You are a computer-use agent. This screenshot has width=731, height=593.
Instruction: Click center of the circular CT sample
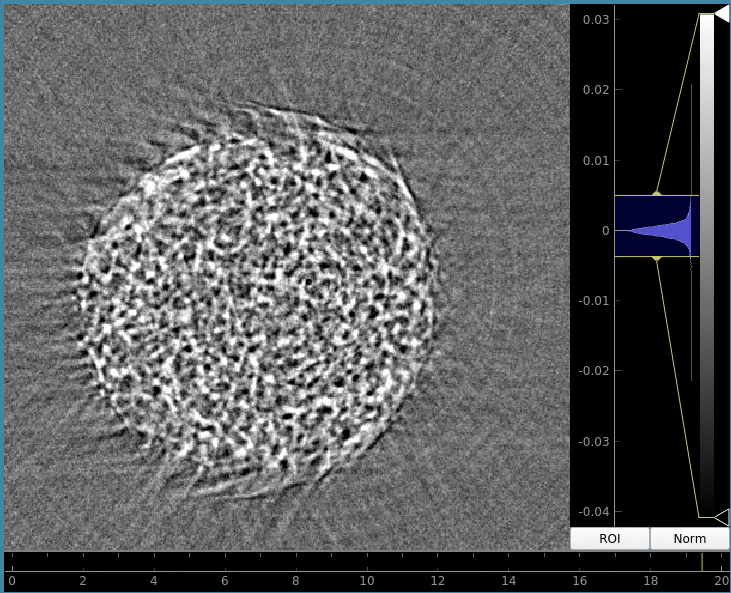tap(255, 300)
